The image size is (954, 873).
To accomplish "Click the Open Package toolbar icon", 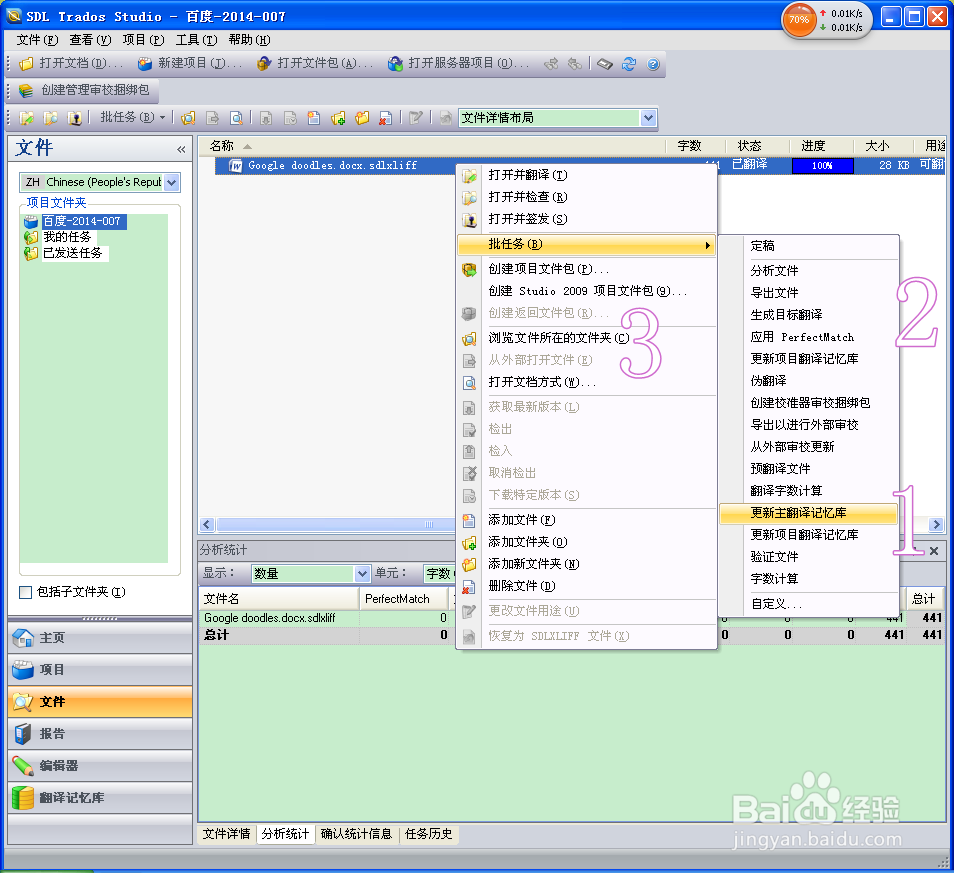I will (263, 63).
